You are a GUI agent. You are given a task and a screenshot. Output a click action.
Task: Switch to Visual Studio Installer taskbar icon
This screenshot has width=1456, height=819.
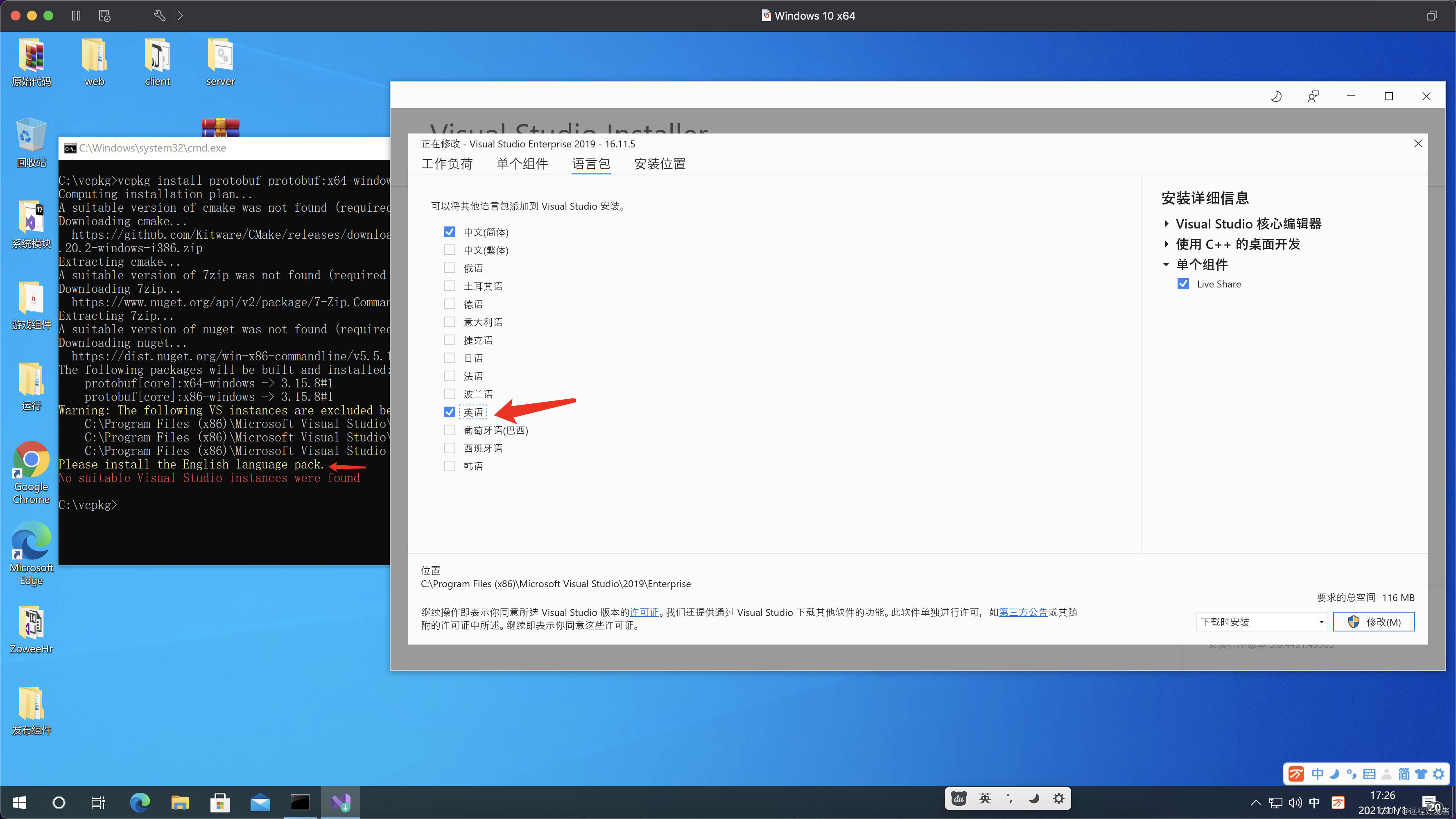pyautogui.click(x=341, y=802)
